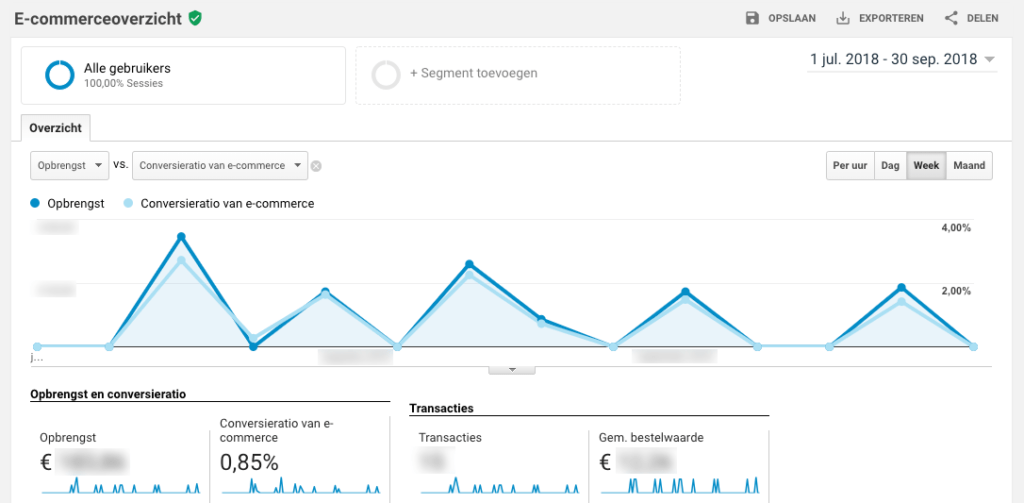
Task: Select the Opbrengst scorecard label
Action: point(68,438)
